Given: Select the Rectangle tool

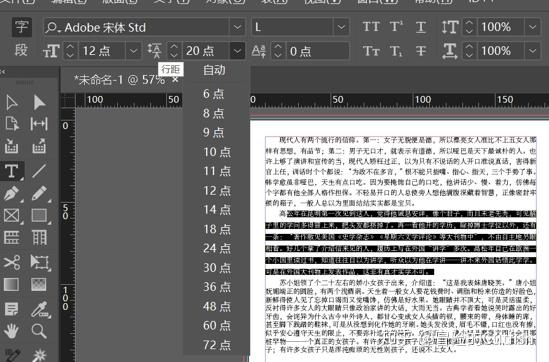Looking at the screenshot, I should pyautogui.click(x=39, y=216).
